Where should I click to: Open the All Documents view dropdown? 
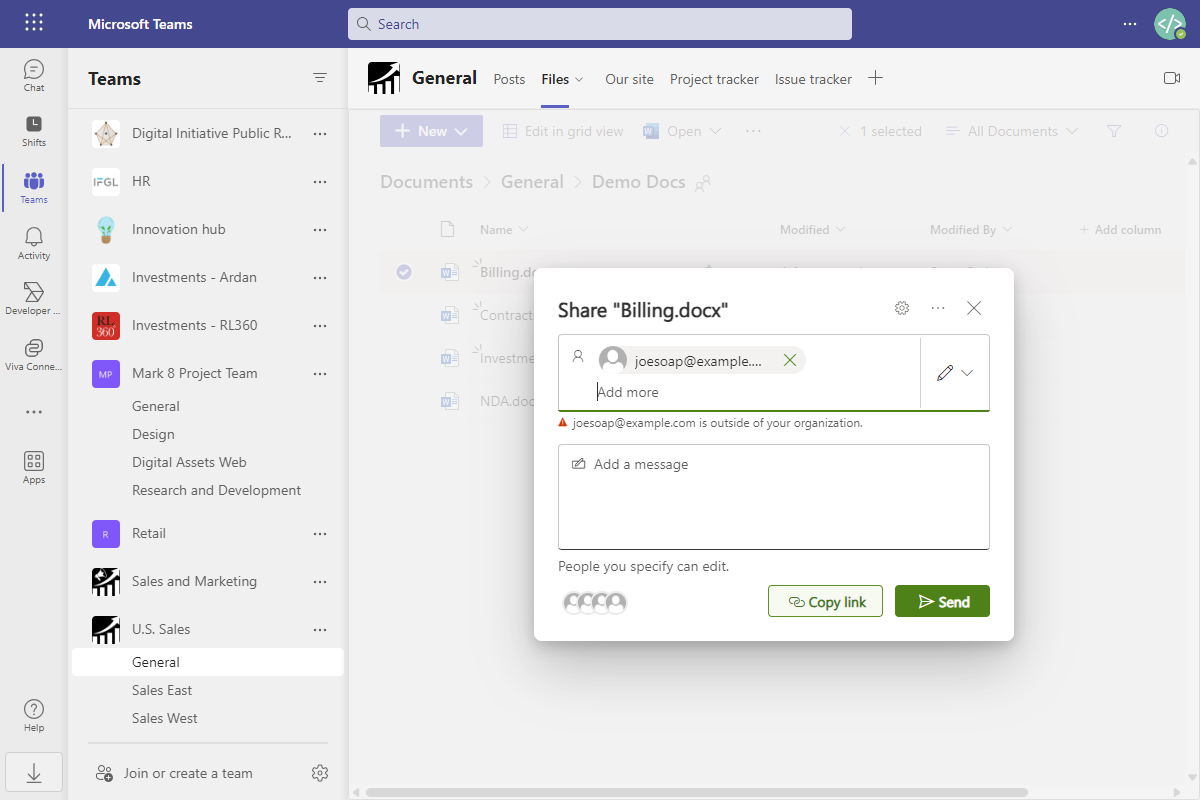(x=1011, y=131)
